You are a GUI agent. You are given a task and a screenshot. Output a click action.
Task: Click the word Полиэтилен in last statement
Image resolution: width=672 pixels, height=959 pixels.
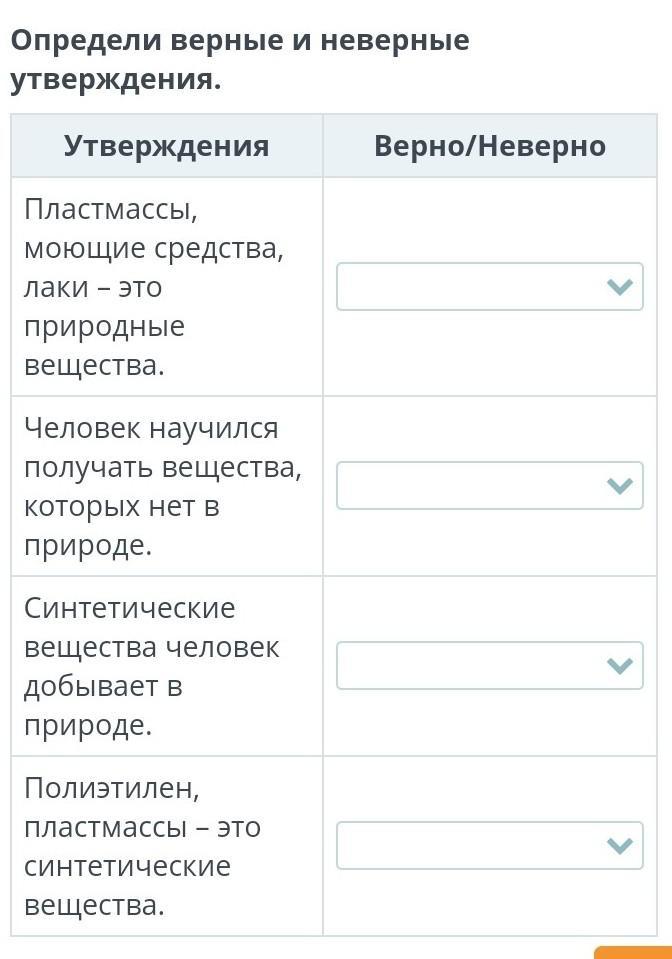pos(112,788)
